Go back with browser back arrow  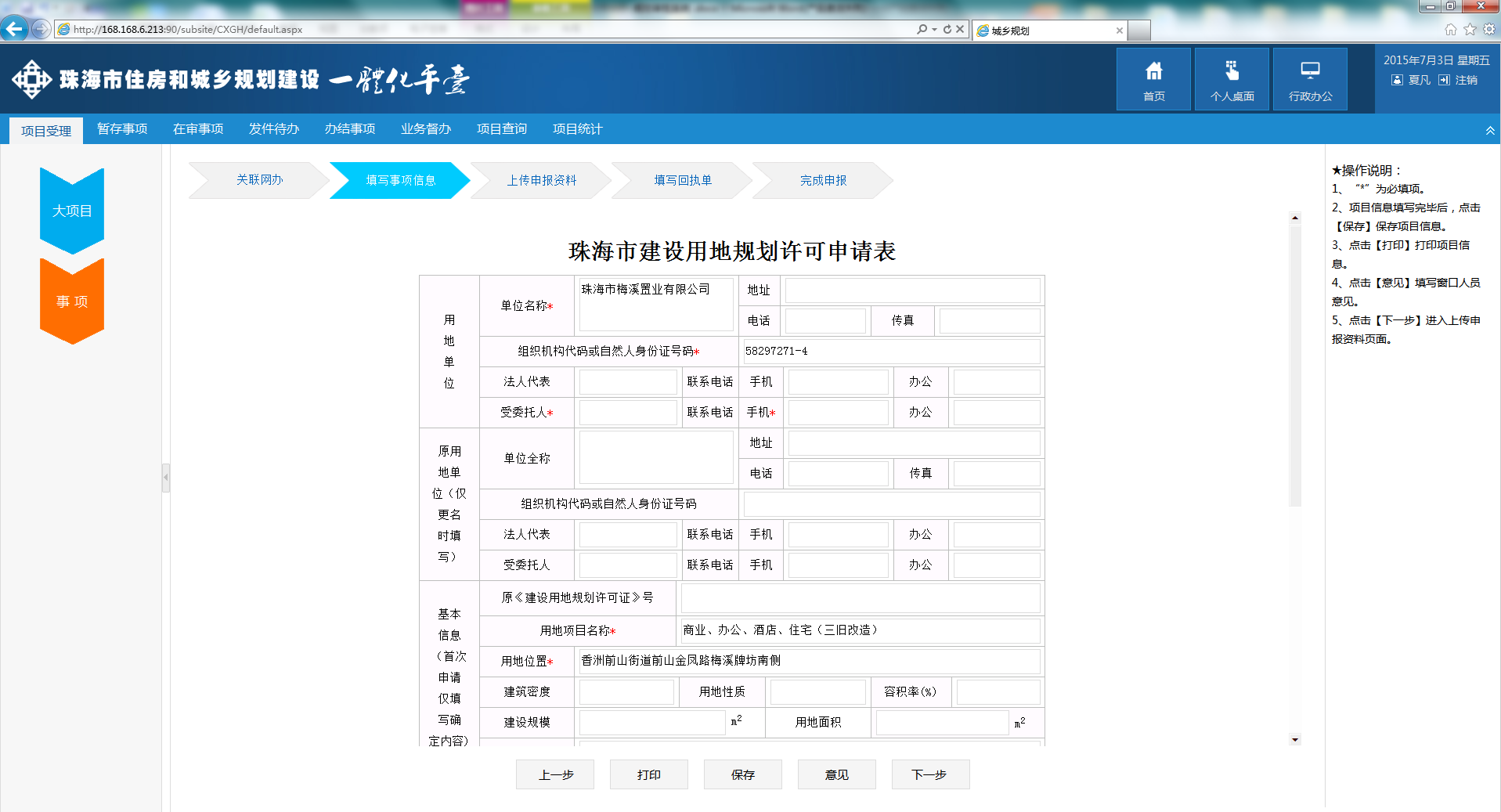(x=14, y=29)
